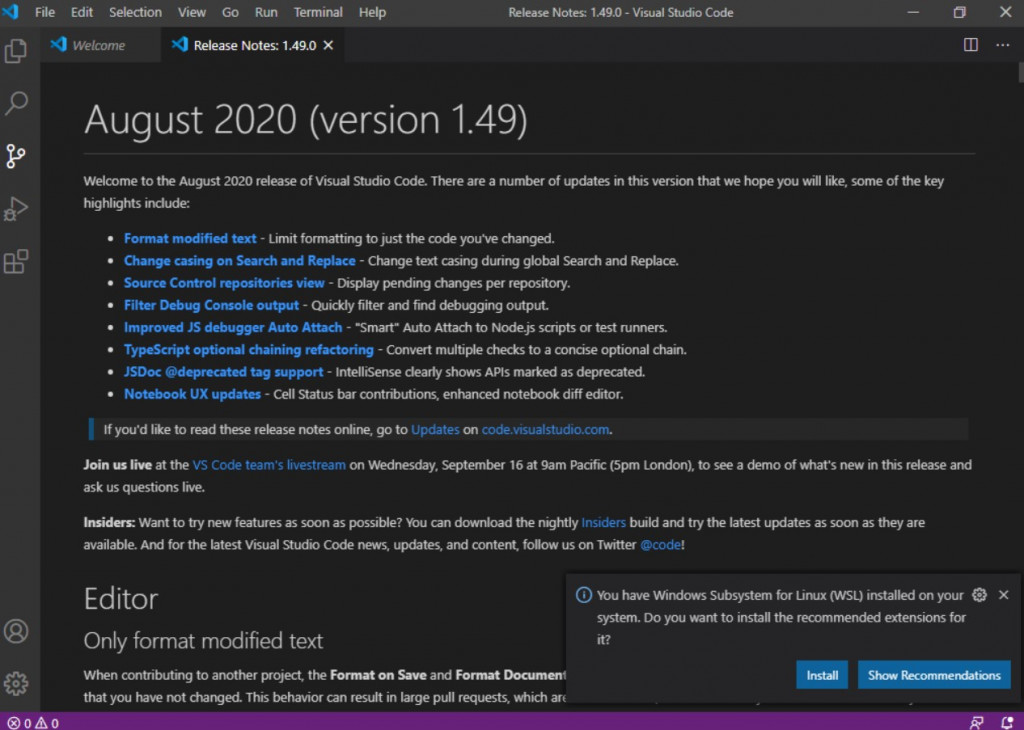Open the View menu
1024x730 pixels.
click(191, 12)
